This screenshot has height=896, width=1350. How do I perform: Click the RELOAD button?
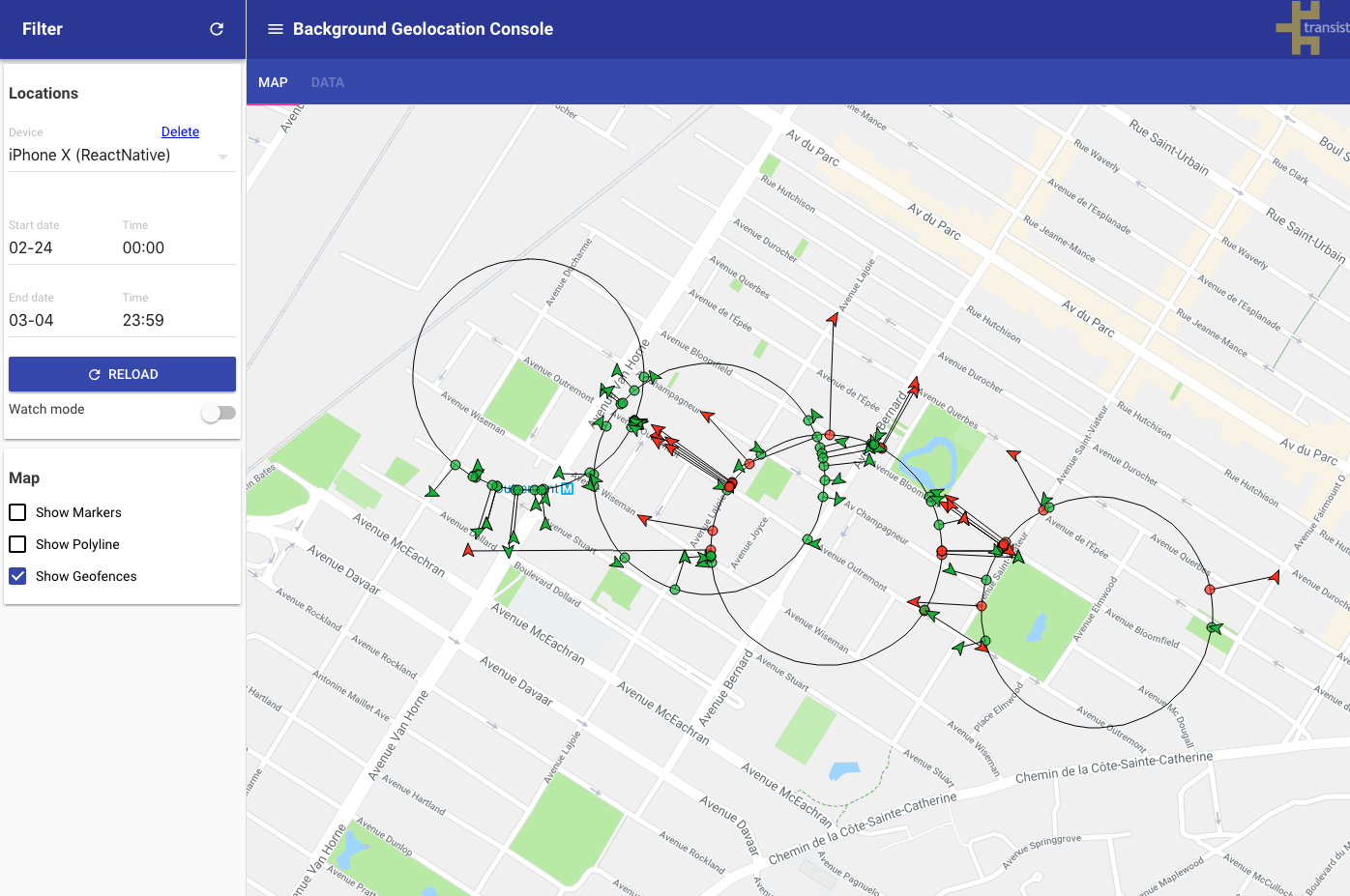(122, 374)
